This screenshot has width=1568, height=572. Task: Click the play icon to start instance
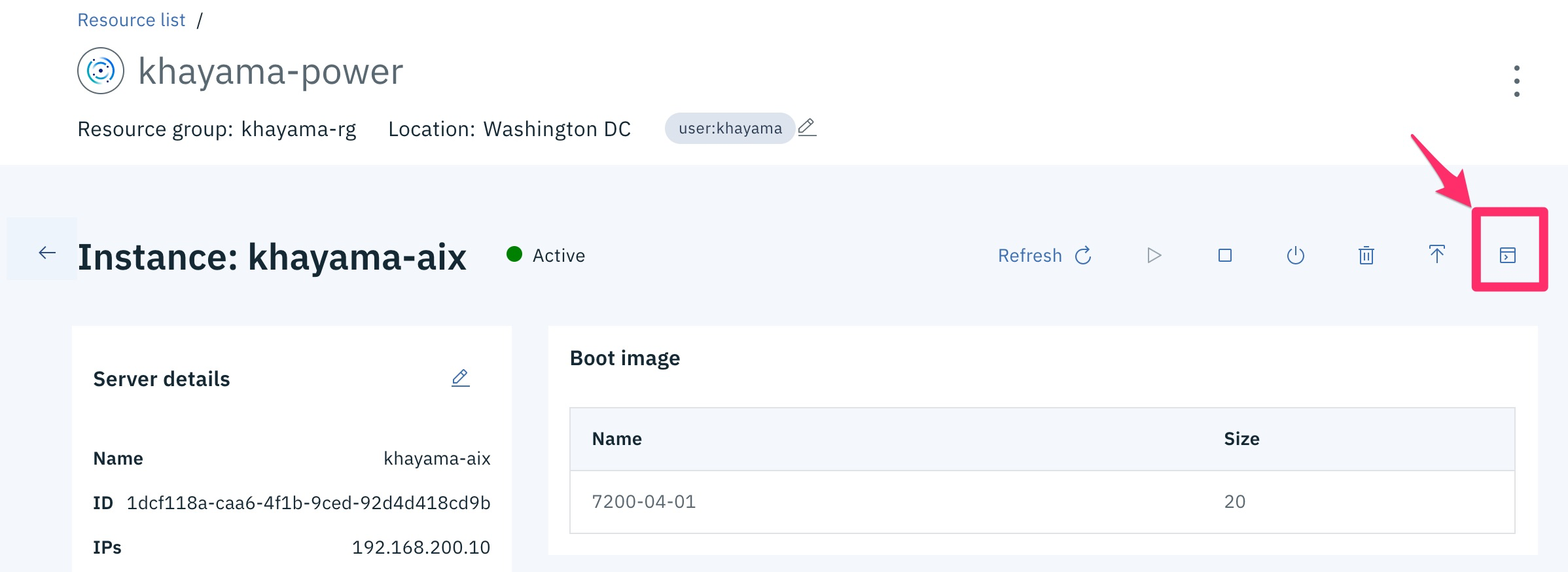[1154, 255]
